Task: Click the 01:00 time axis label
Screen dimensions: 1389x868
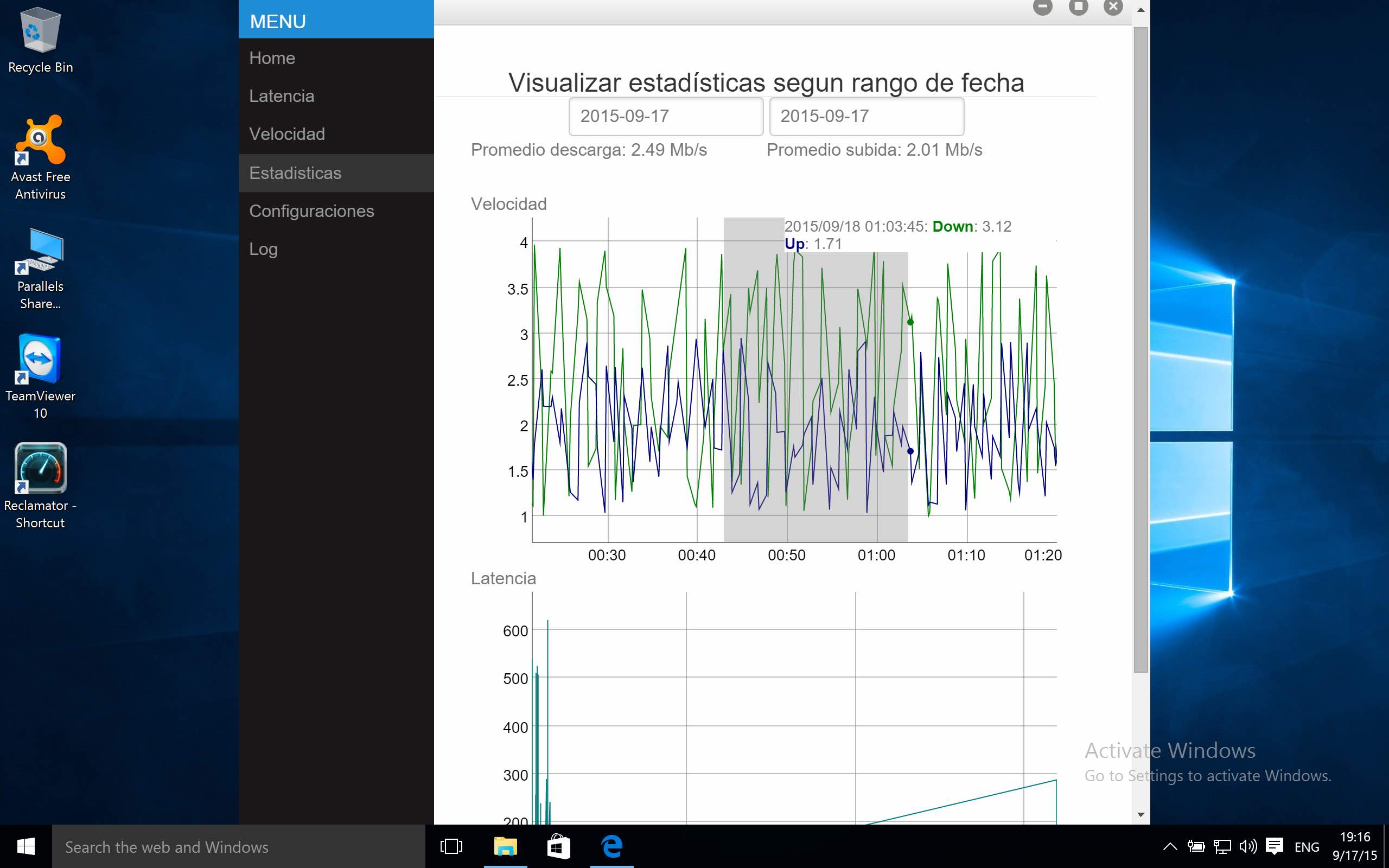Action: tap(876, 555)
